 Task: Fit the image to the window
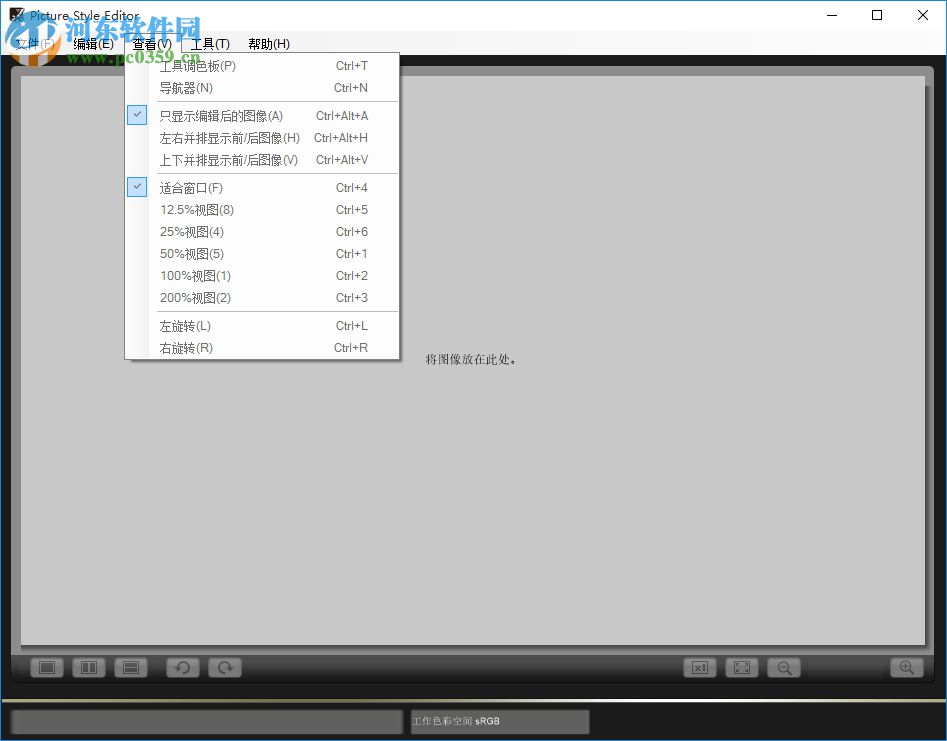tap(741, 667)
